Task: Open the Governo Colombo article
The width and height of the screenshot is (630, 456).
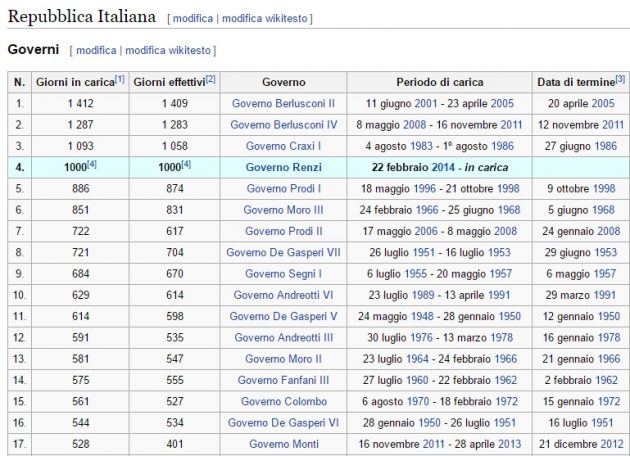Action: point(283,401)
